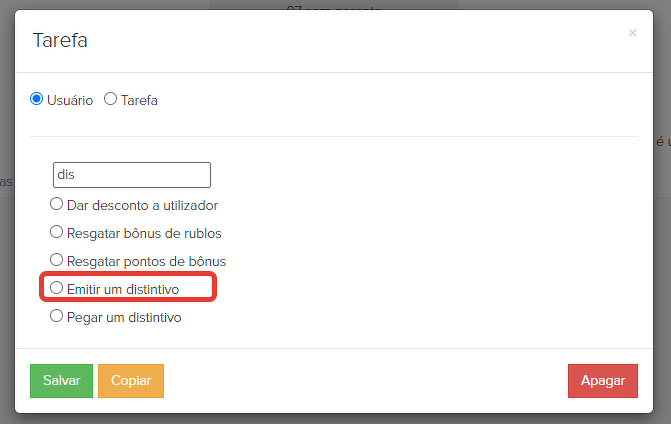Click the 'Resgatar pontos de bônus' label text

click(x=146, y=261)
